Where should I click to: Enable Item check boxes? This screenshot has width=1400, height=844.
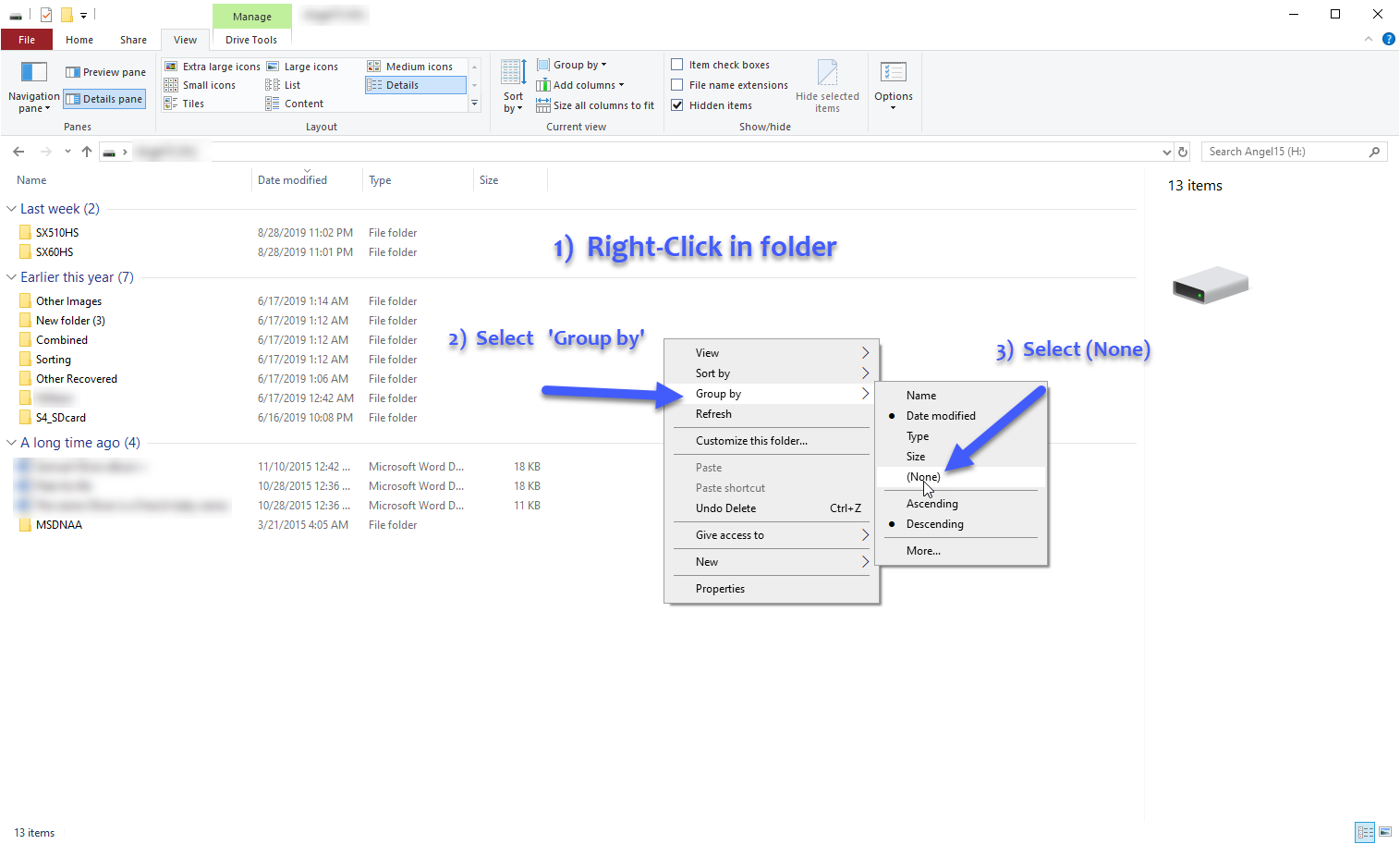pyautogui.click(x=677, y=65)
